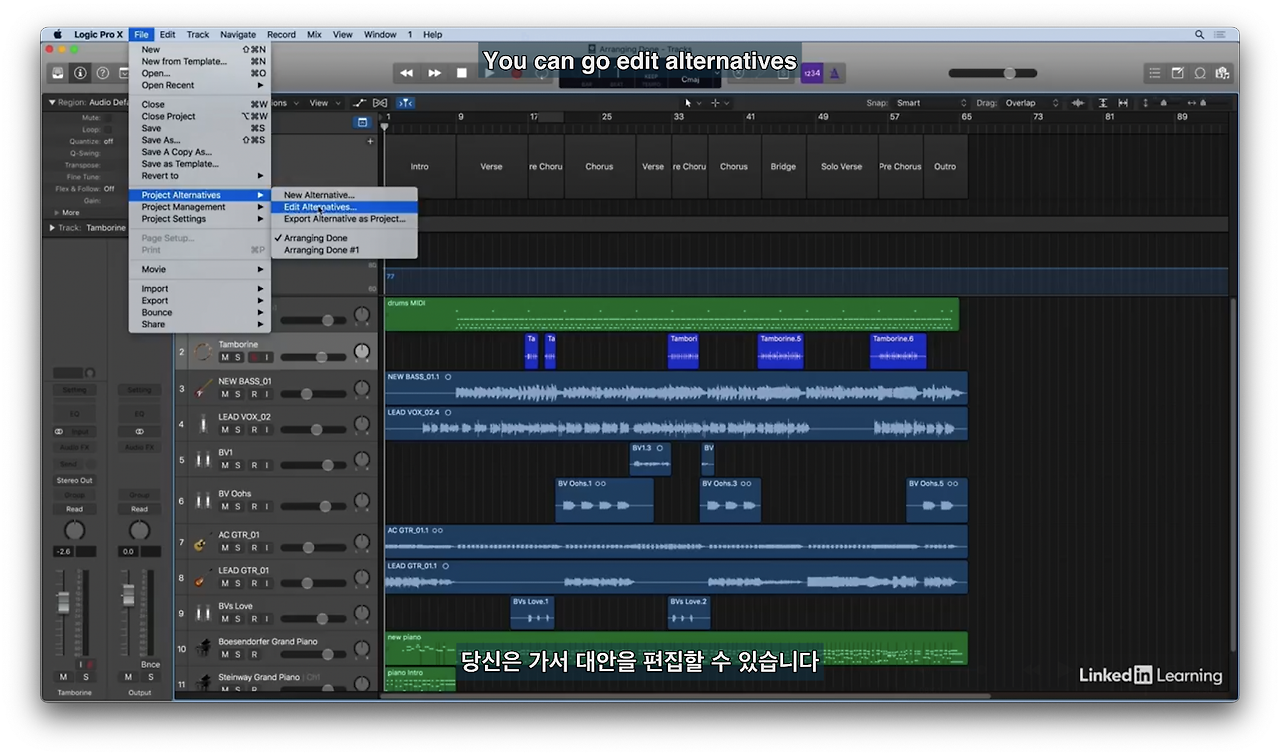
Task: Open the View menu dropdown in tracks area
Action: pos(323,103)
